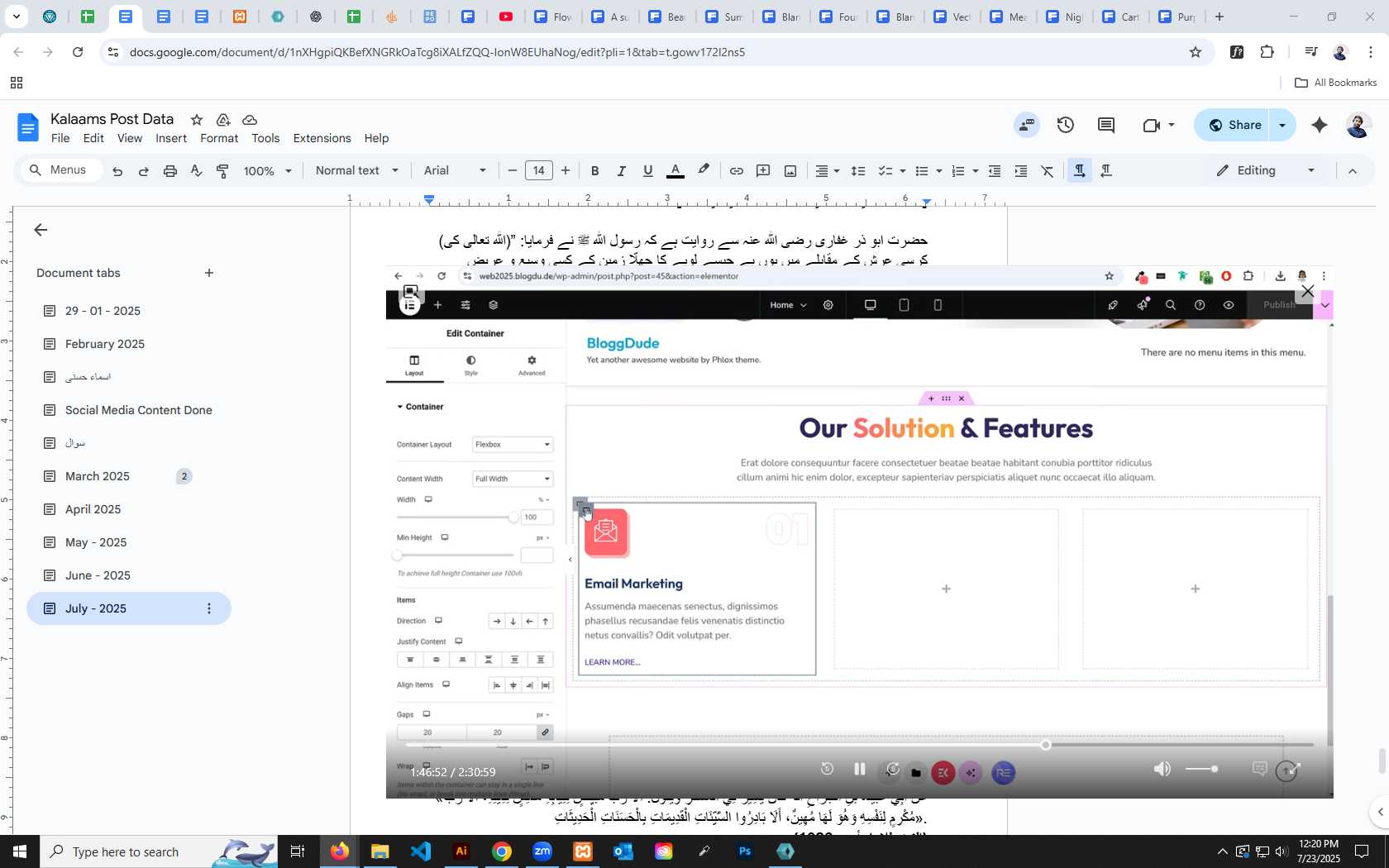
Task: Clear formatting with the toolbar icon
Action: click(1048, 171)
